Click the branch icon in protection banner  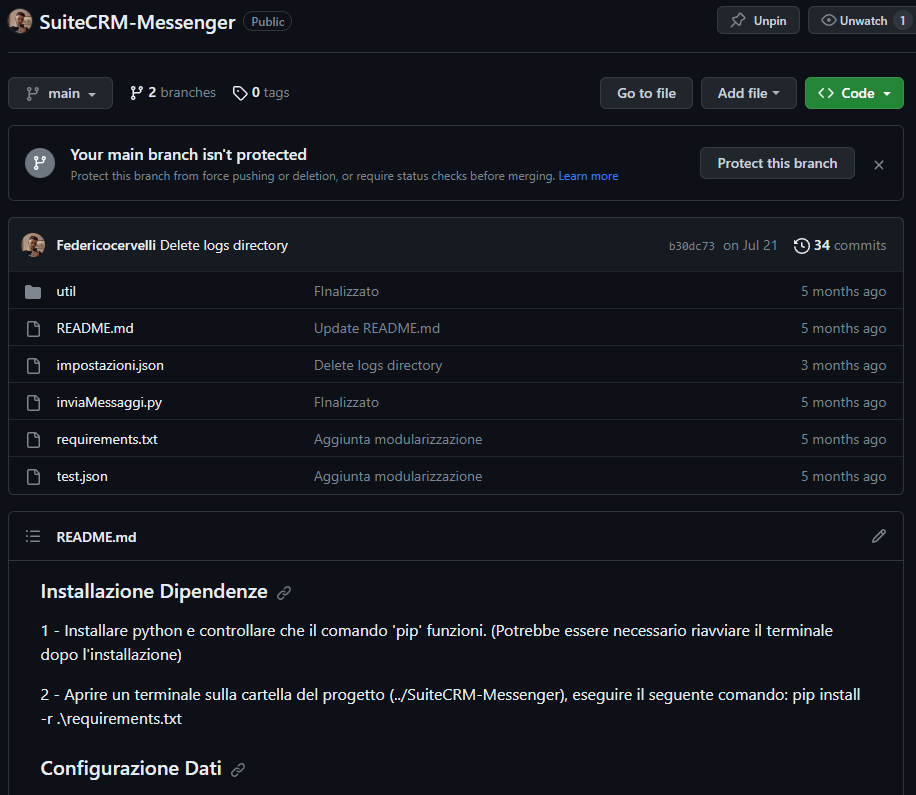pos(40,163)
